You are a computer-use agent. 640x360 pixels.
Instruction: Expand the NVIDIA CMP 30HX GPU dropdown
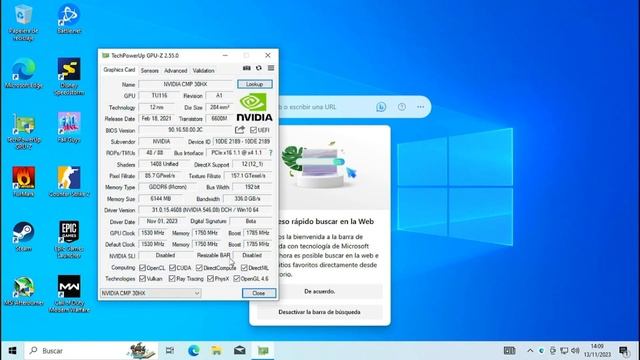[x=151, y=293]
